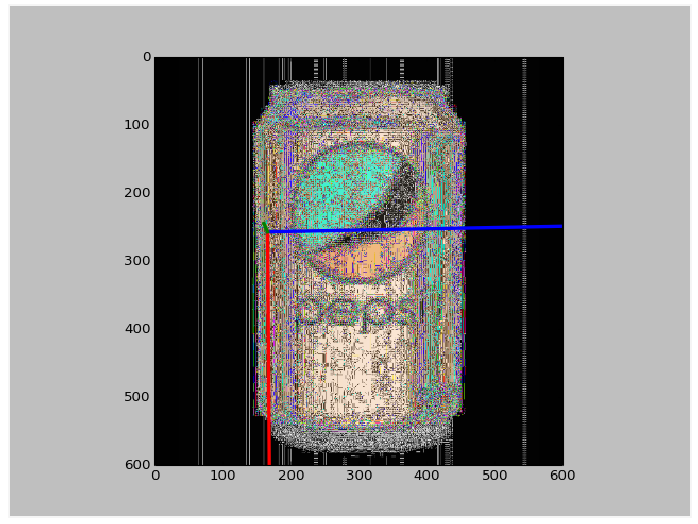698x524 pixels.
Task: Click the round globe logo on the can
Action: click(x=359, y=213)
